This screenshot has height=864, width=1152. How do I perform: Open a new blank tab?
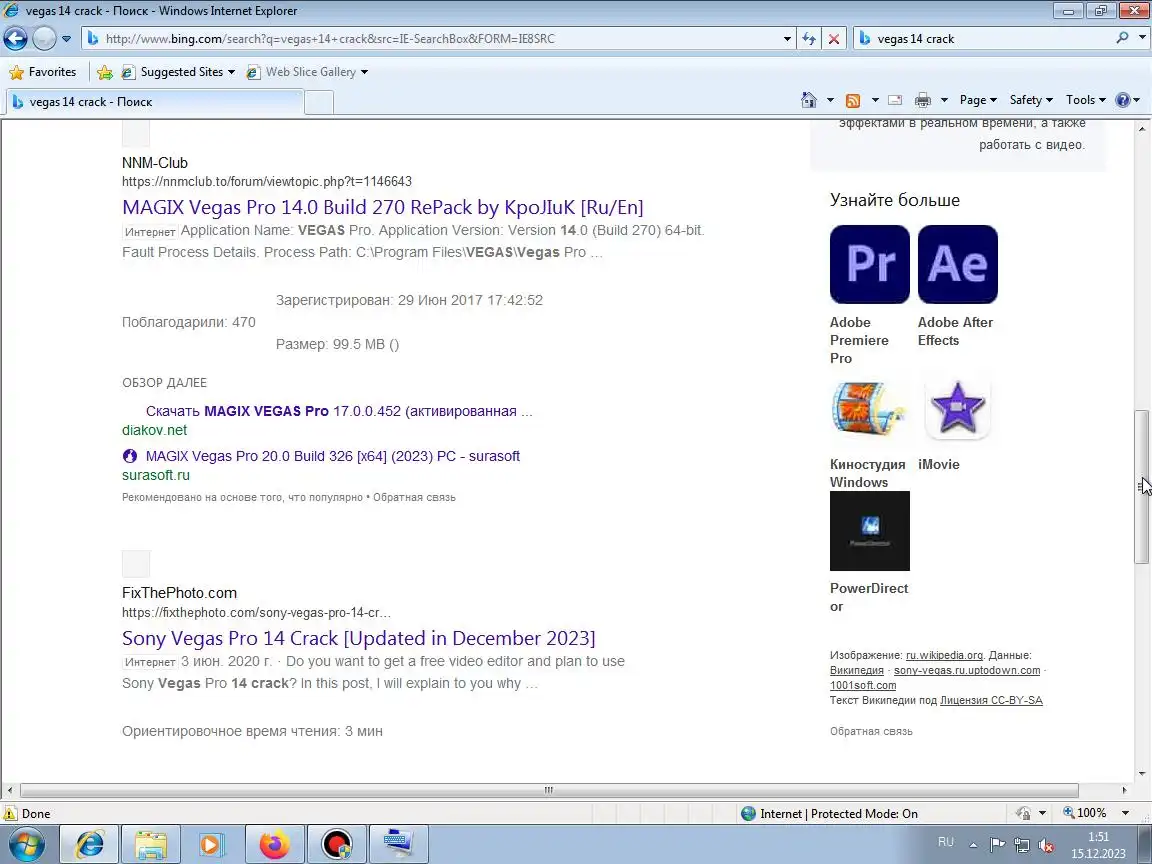coord(319,102)
